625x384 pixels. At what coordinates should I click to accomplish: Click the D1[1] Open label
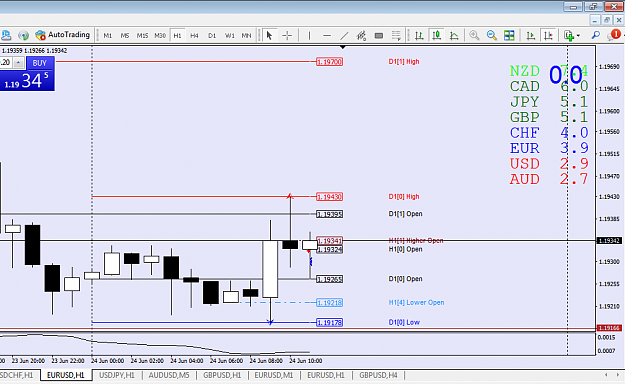pyautogui.click(x=405, y=214)
